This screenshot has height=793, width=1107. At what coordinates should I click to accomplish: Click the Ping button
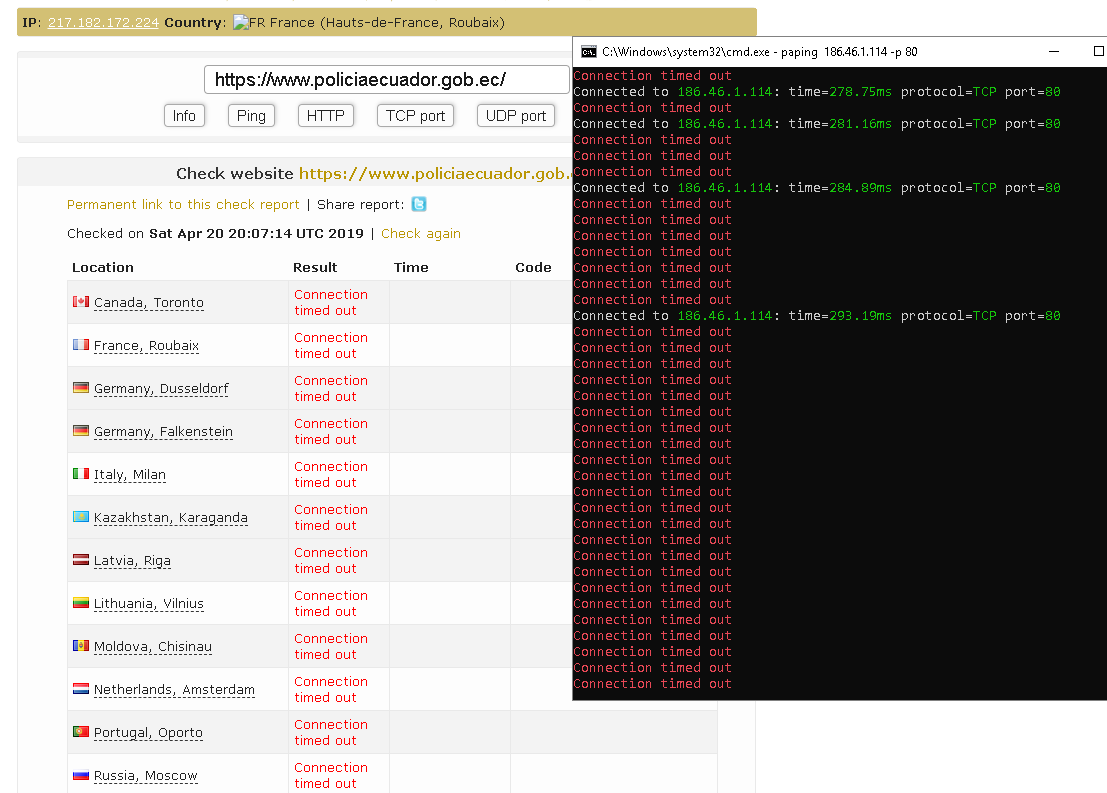pos(251,116)
